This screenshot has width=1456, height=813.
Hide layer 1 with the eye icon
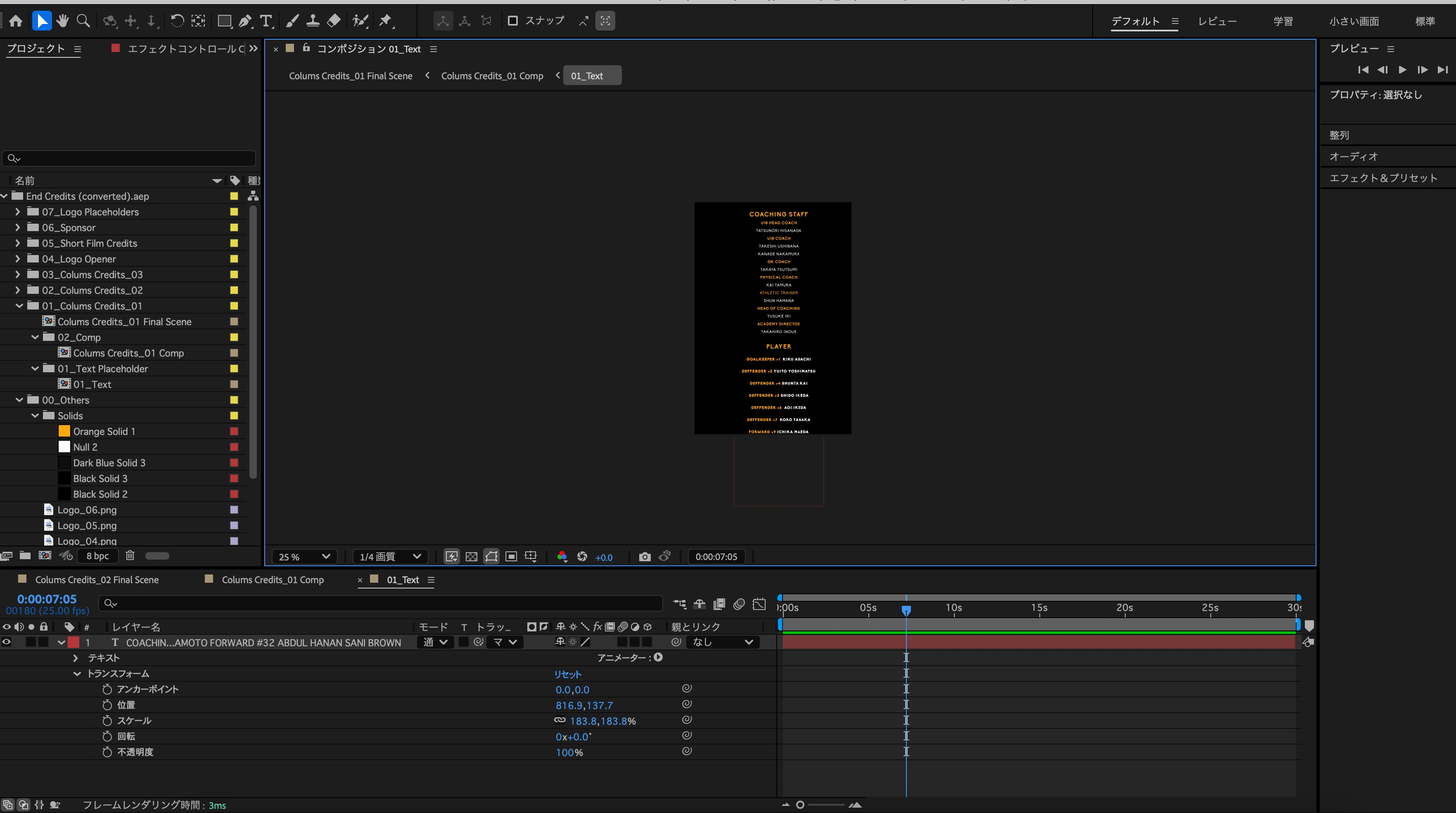(x=7, y=642)
